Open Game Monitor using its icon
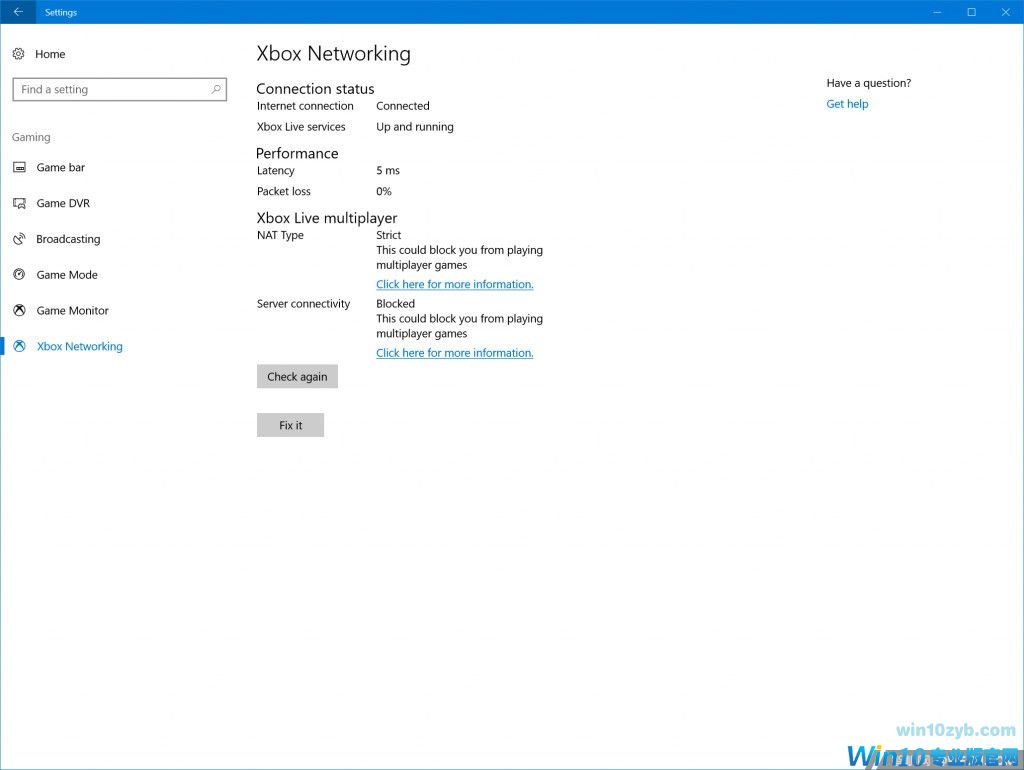The width and height of the screenshot is (1024, 770). pos(20,310)
